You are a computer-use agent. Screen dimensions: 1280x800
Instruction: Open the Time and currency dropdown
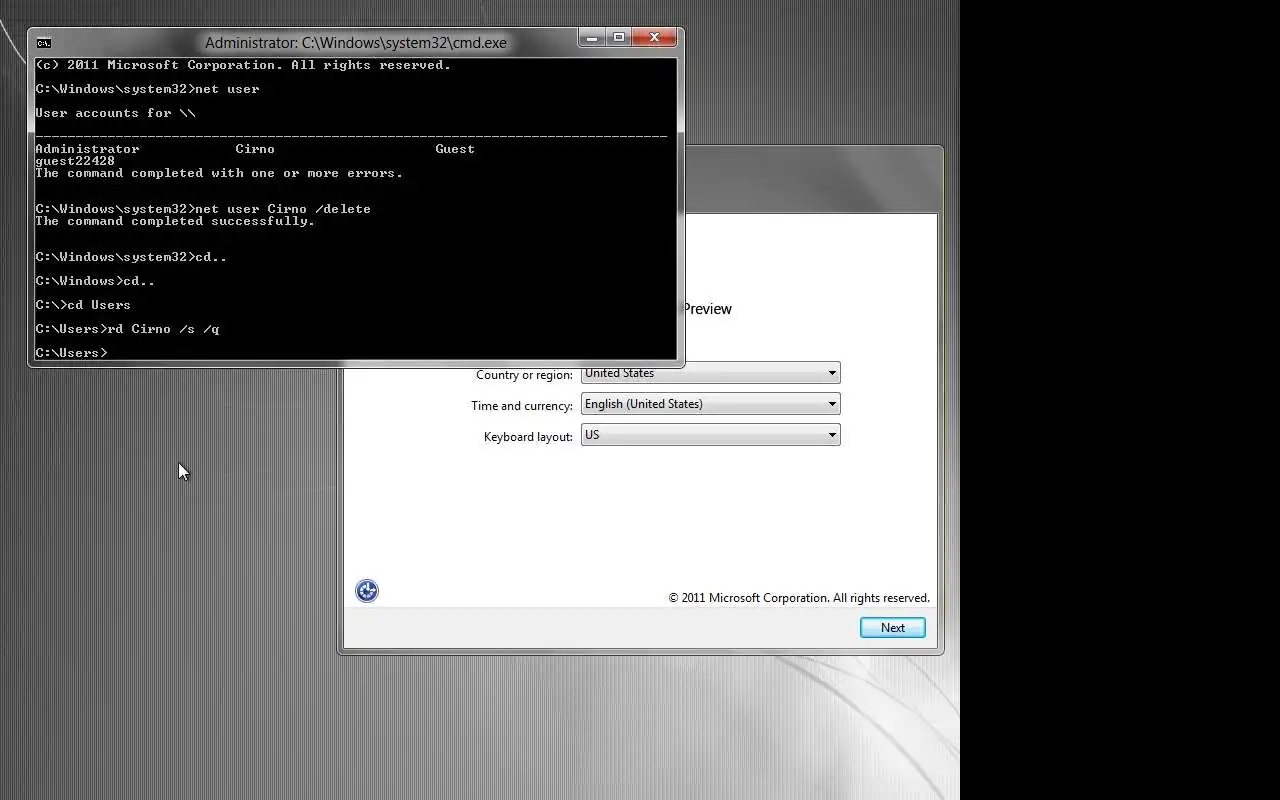[710, 404]
